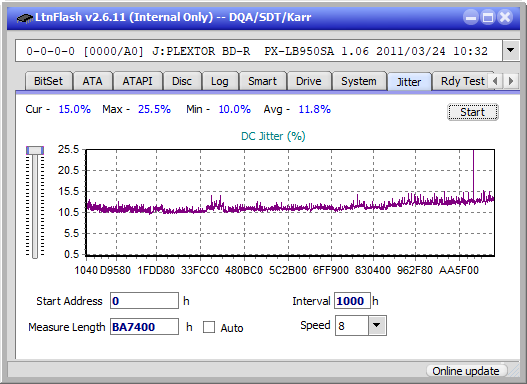Click the LtnFlash chip icon in title bar
The width and height of the screenshot is (527, 384).
coord(25,18)
